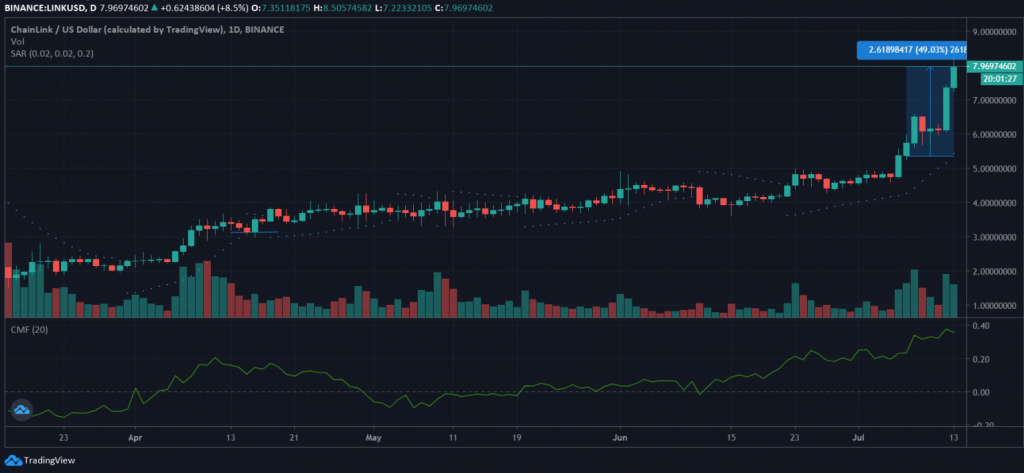Click the 19 date label on time axis

[x=516, y=438]
